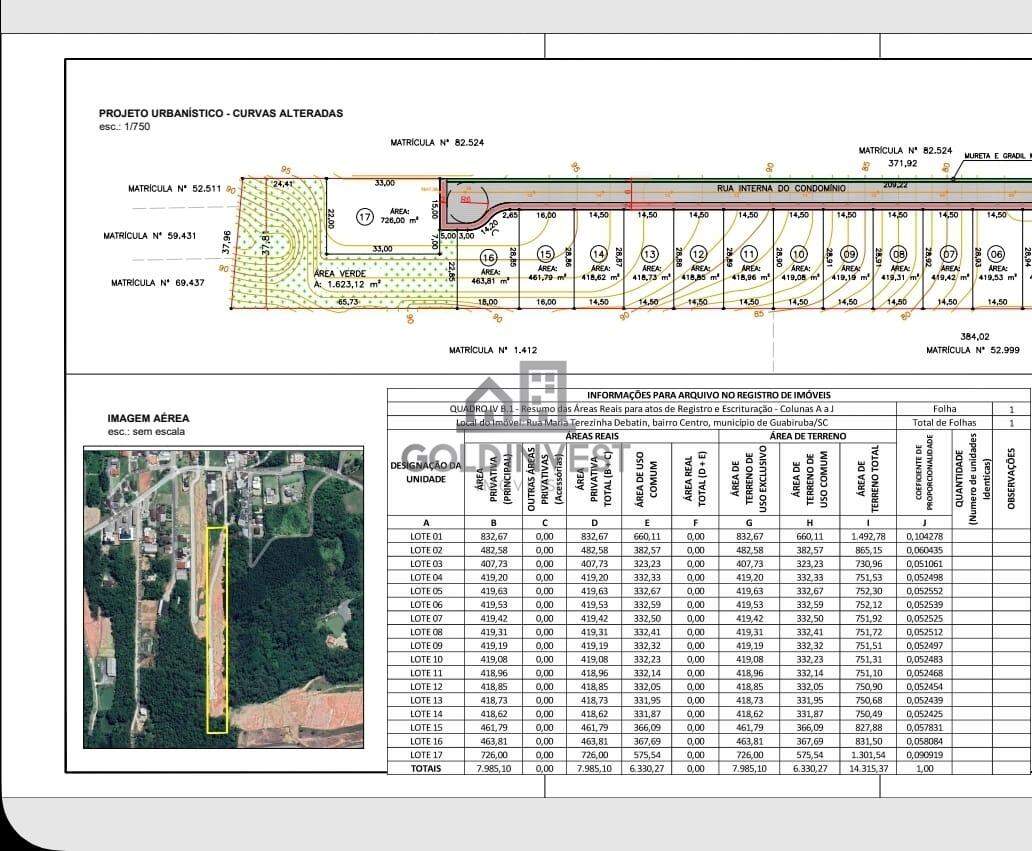Click the 'COEFICIENTE DE PROPORCIONALIDADE' column header

[924, 472]
